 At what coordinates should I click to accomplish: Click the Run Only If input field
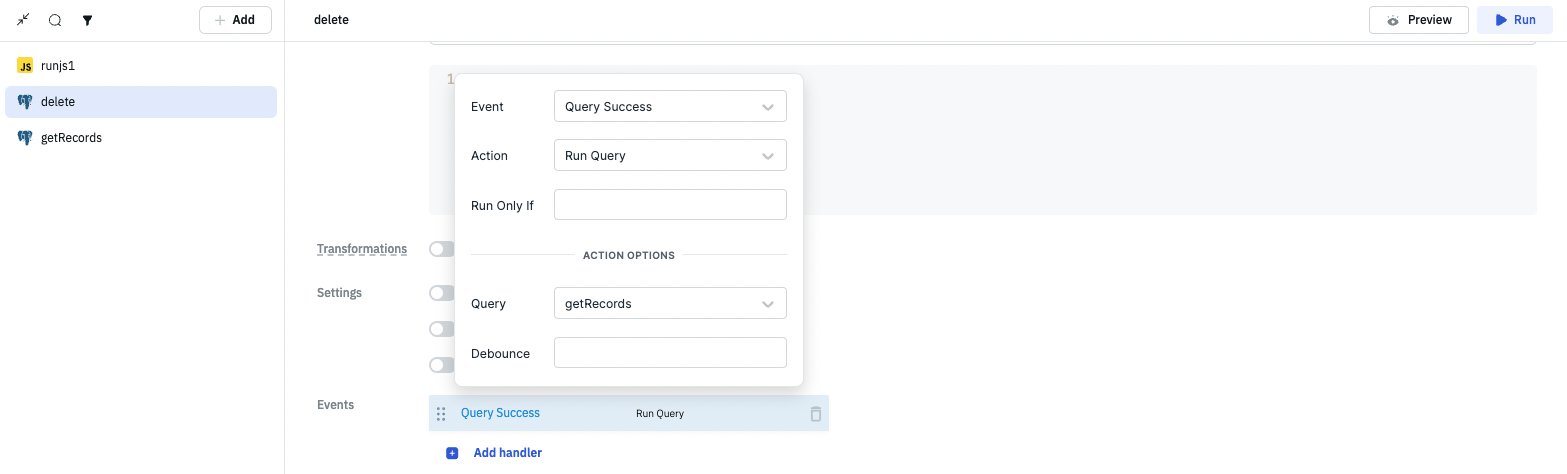point(669,205)
